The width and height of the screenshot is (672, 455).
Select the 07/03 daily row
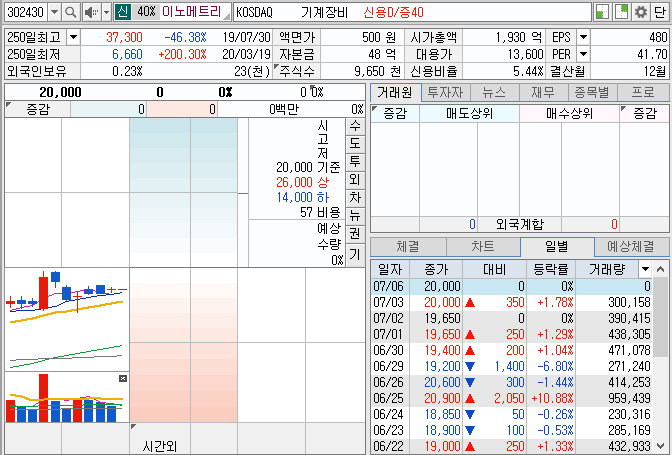click(x=512, y=302)
